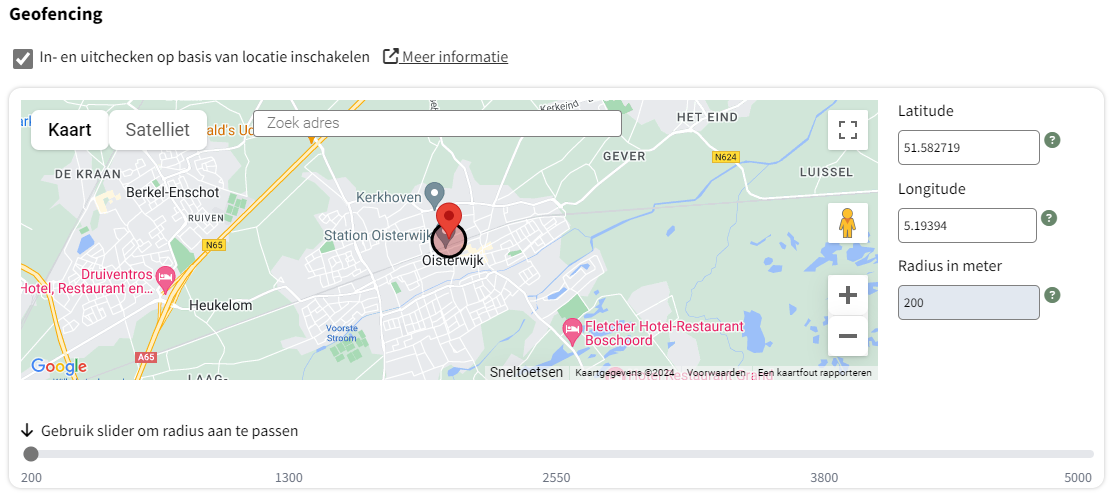The width and height of the screenshot is (1116, 498).
Task: Click the Druiventros hotel pink marker
Action: click(166, 280)
